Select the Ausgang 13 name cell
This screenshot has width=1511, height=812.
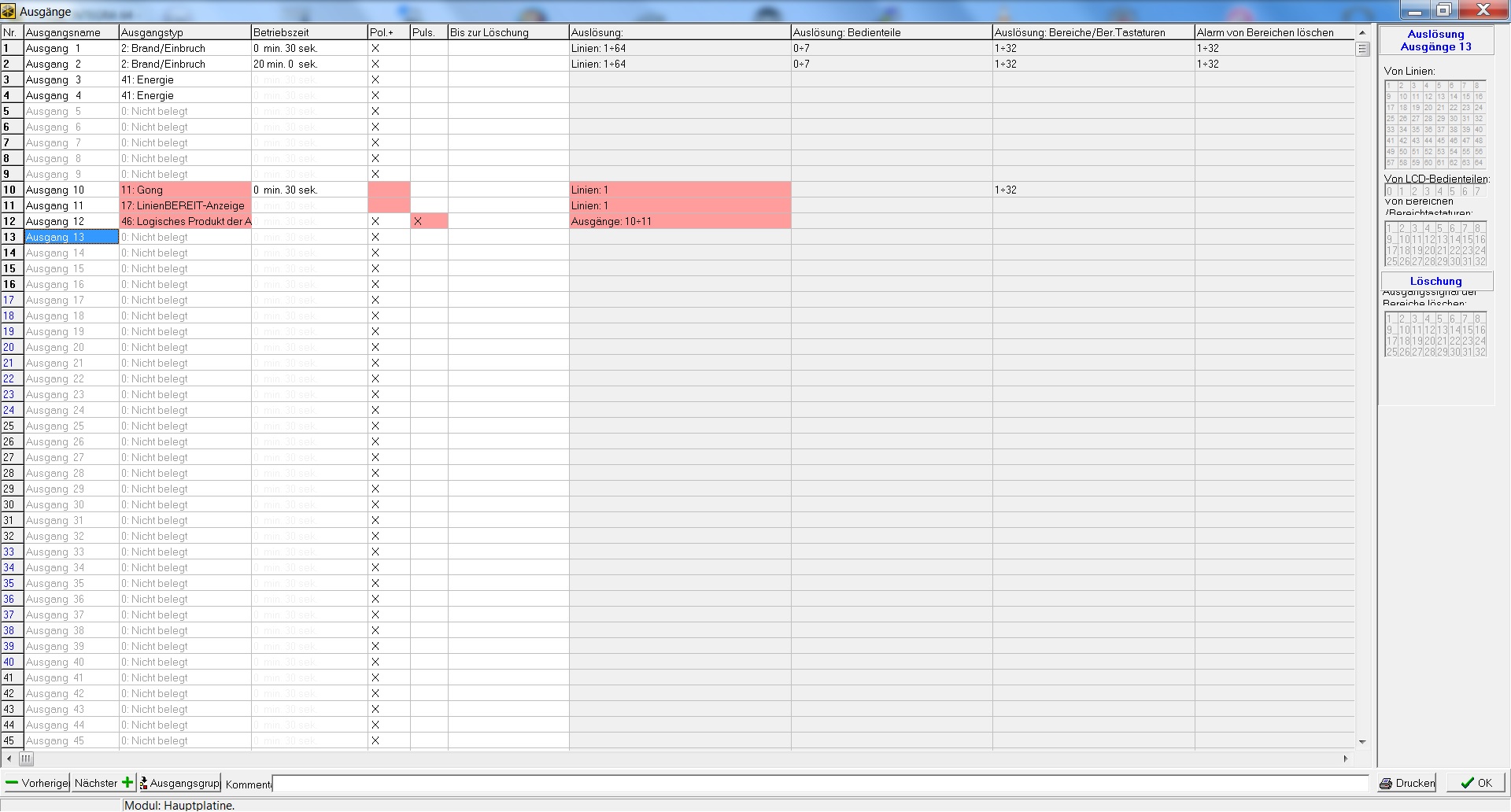71,237
